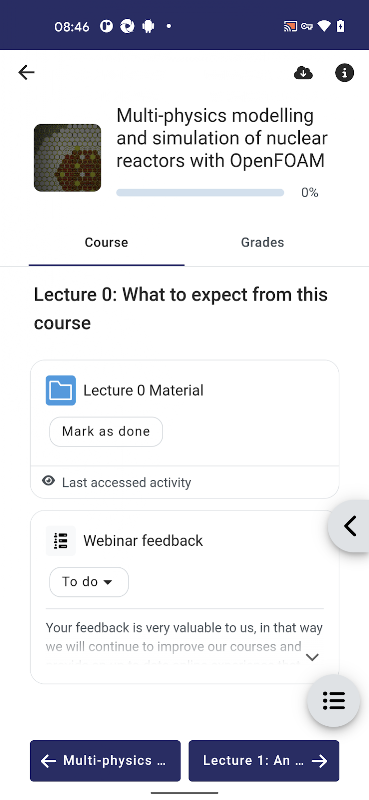Tap the course progress bar

(x=200, y=193)
